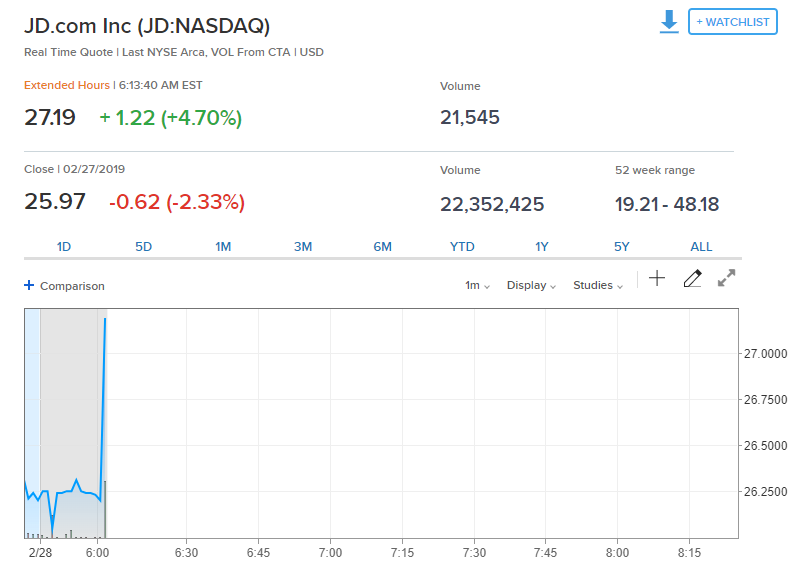Click the blue download arrow icon
Screen dimensions: 791x569
pos(669,22)
